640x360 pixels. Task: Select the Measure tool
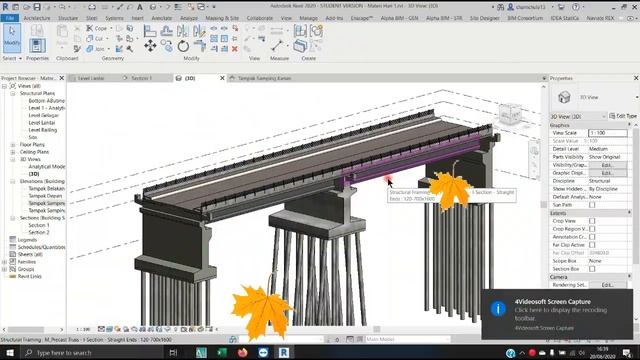click(277, 45)
